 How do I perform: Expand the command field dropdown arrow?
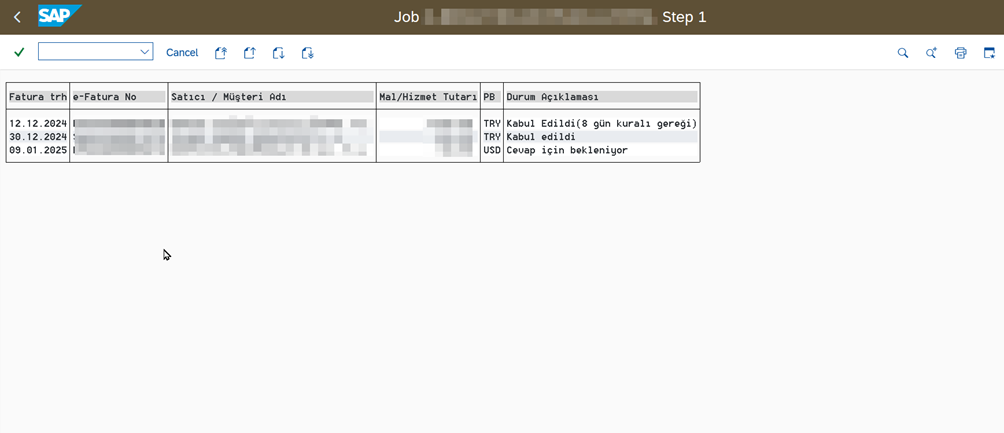point(144,52)
